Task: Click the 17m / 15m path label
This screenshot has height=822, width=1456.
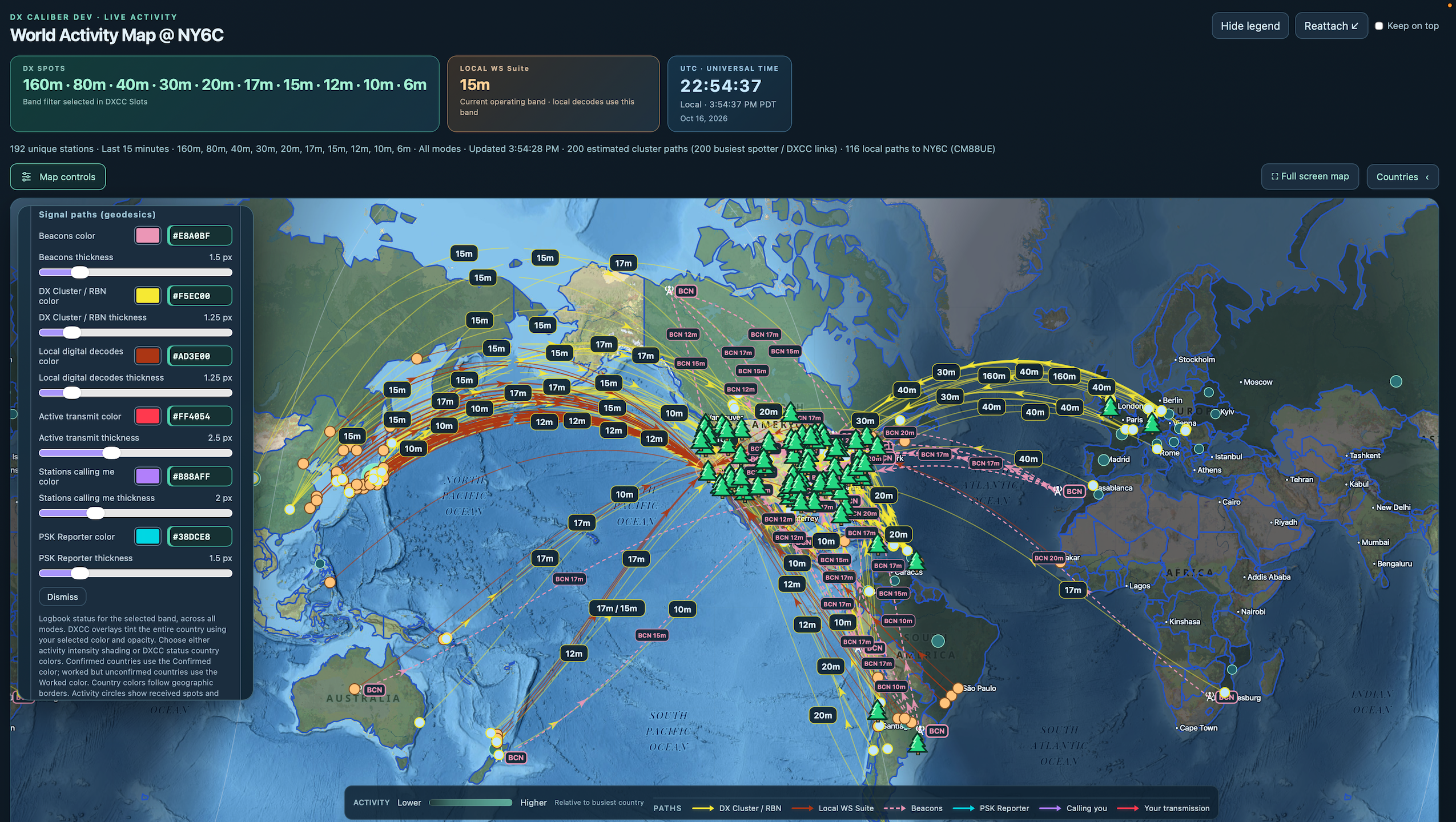Action: point(617,609)
